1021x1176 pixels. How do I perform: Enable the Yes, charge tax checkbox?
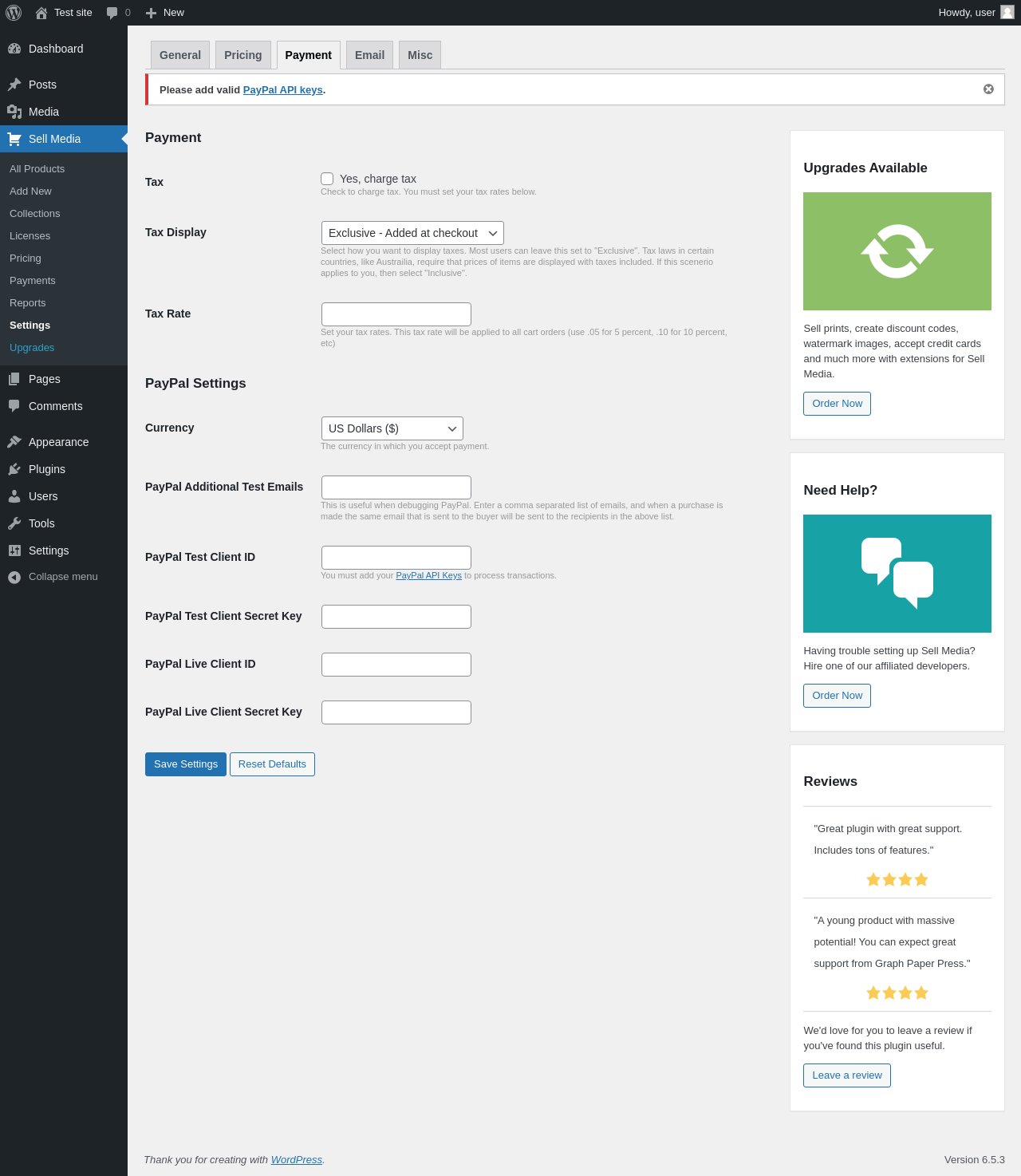tap(327, 179)
